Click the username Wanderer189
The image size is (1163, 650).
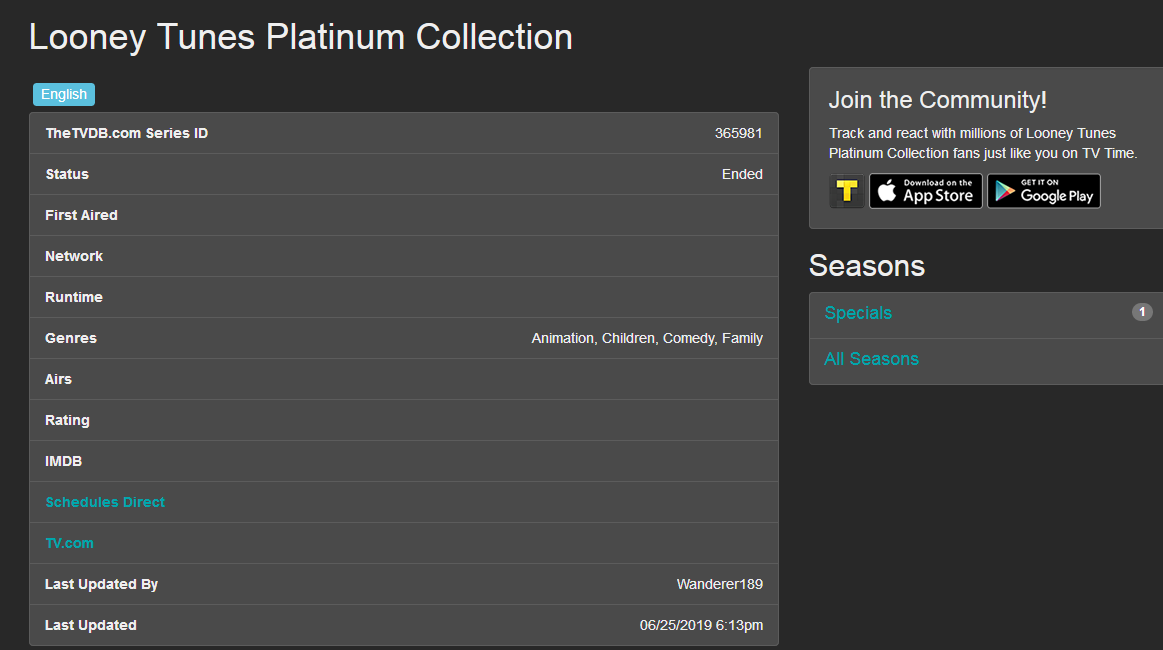(719, 584)
